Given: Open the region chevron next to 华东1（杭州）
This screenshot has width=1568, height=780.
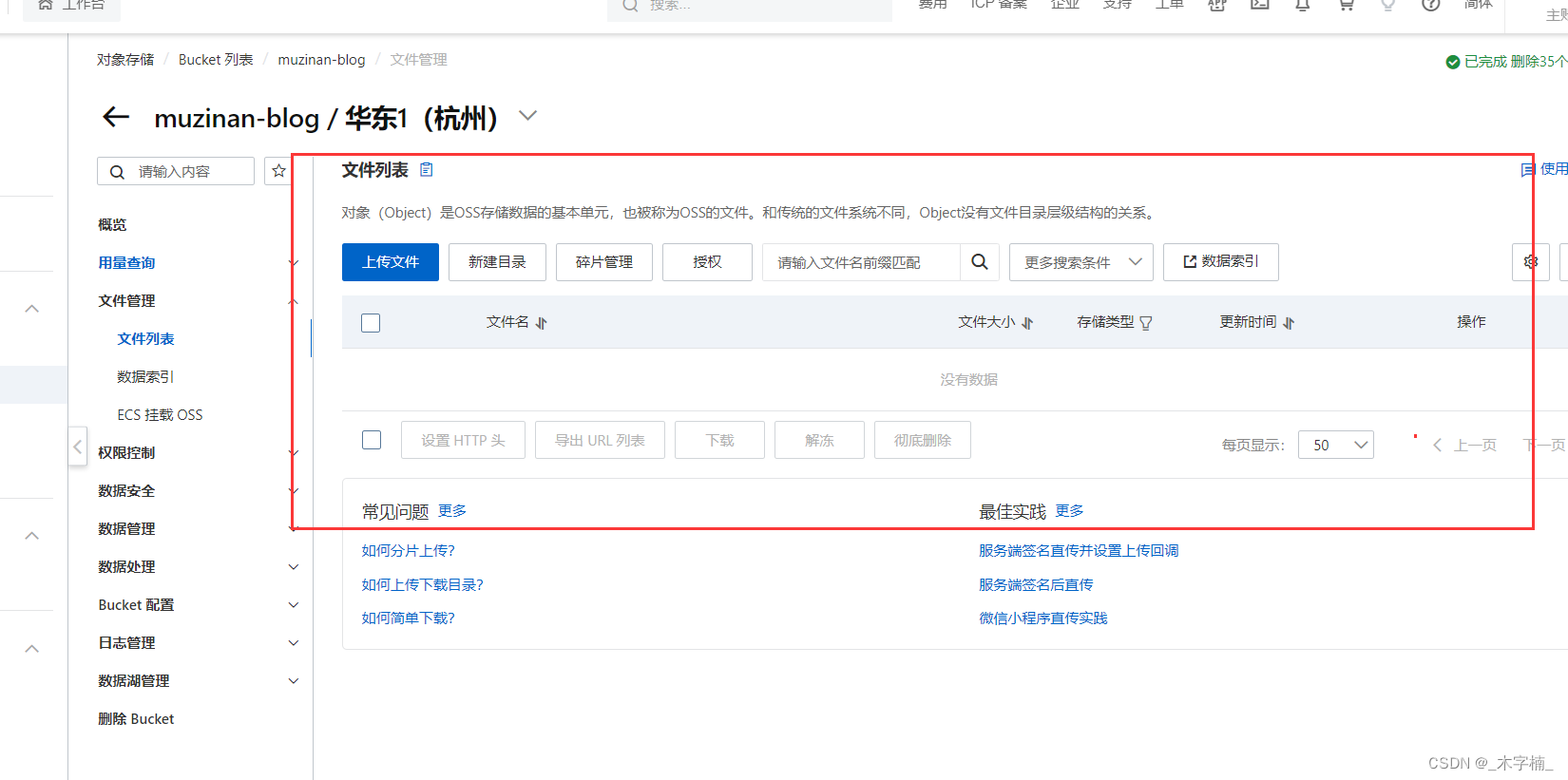Looking at the screenshot, I should coord(528,116).
